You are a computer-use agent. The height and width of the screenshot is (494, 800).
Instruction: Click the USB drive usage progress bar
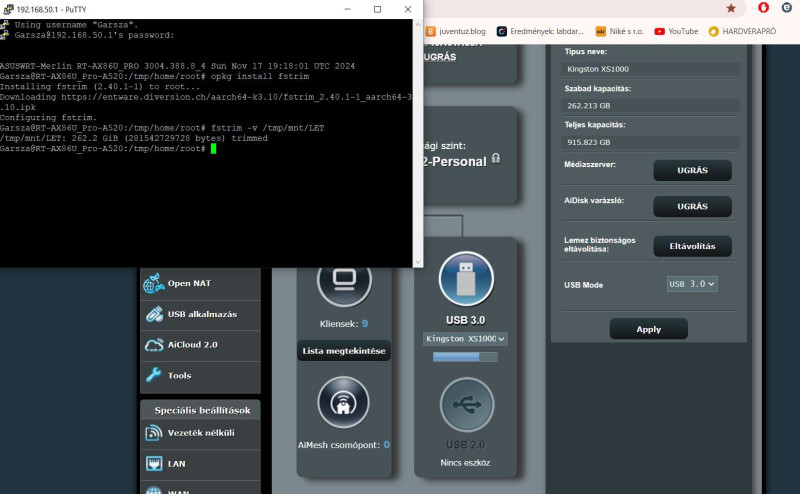[x=465, y=357]
